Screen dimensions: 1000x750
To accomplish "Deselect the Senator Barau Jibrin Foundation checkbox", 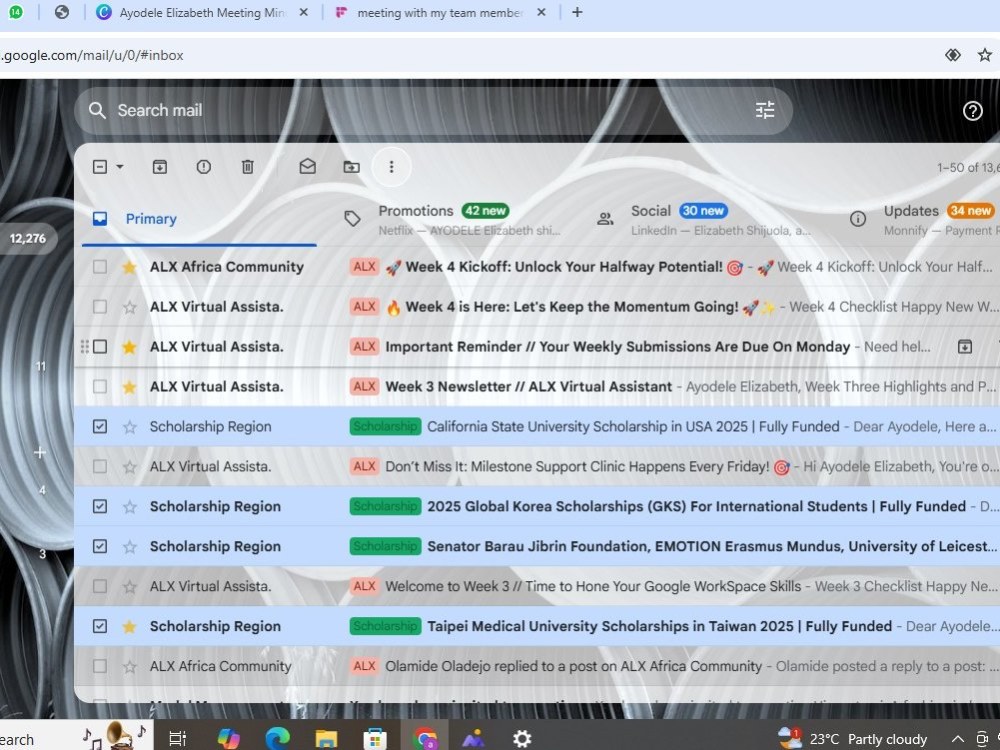I will (99, 547).
